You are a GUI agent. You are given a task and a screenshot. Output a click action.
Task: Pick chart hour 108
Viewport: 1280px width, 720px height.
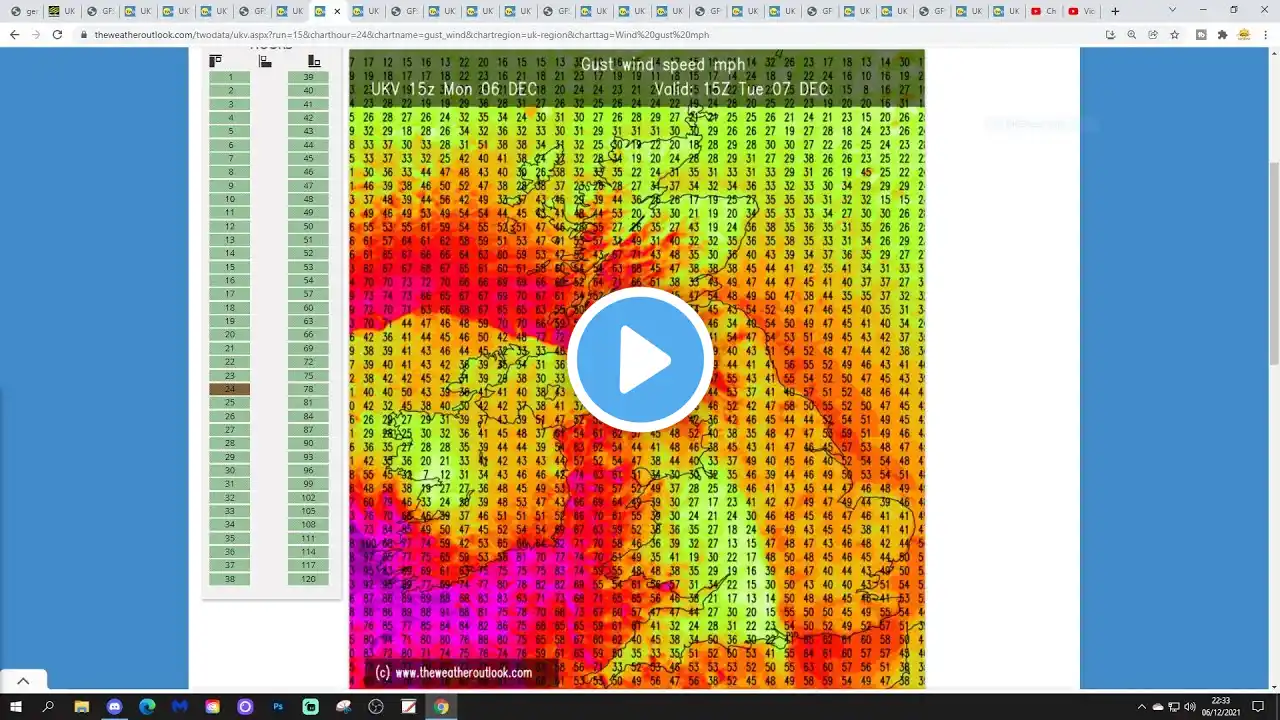(x=308, y=524)
